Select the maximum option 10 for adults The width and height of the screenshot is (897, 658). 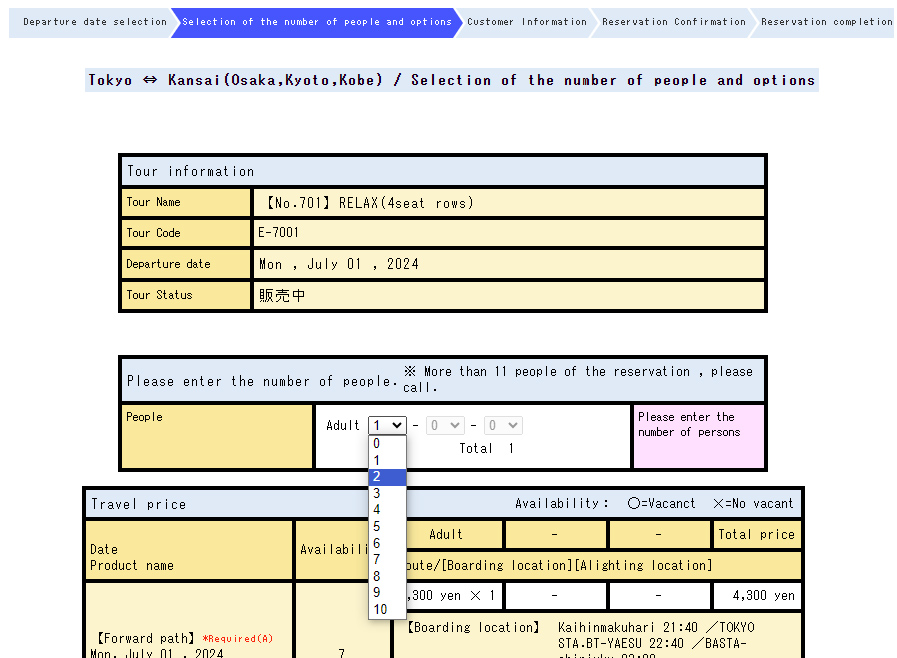pyautogui.click(x=386, y=610)
